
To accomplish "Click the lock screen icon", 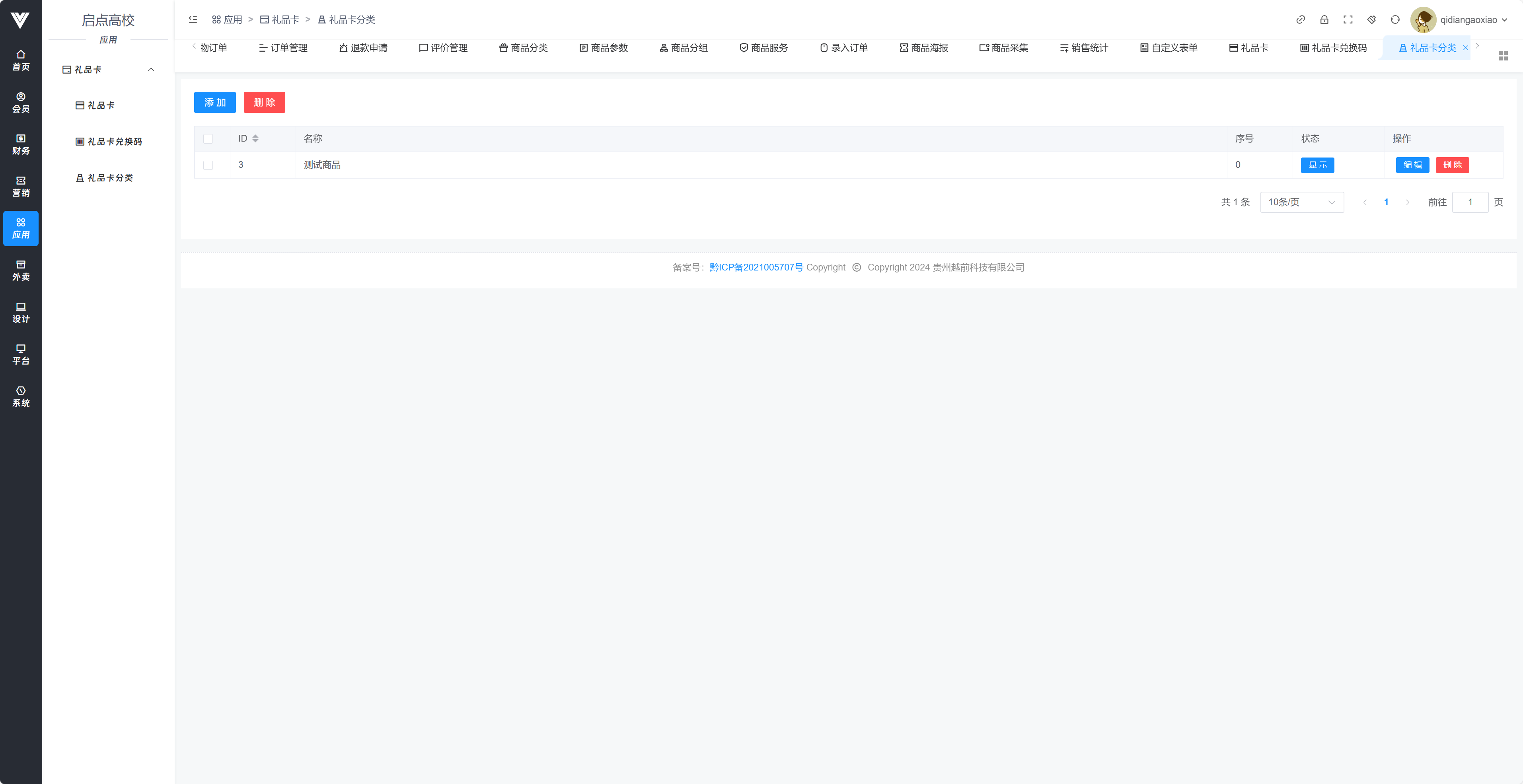I will tap(1324, 19).
